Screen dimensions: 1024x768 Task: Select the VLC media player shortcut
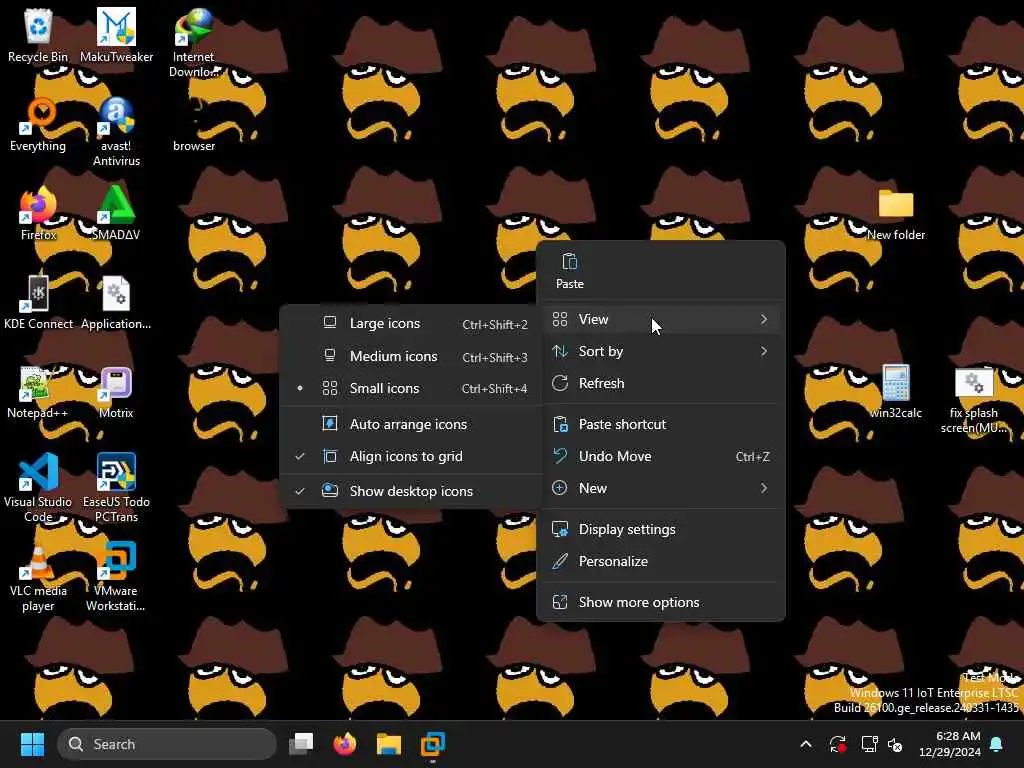pos(38,577)
